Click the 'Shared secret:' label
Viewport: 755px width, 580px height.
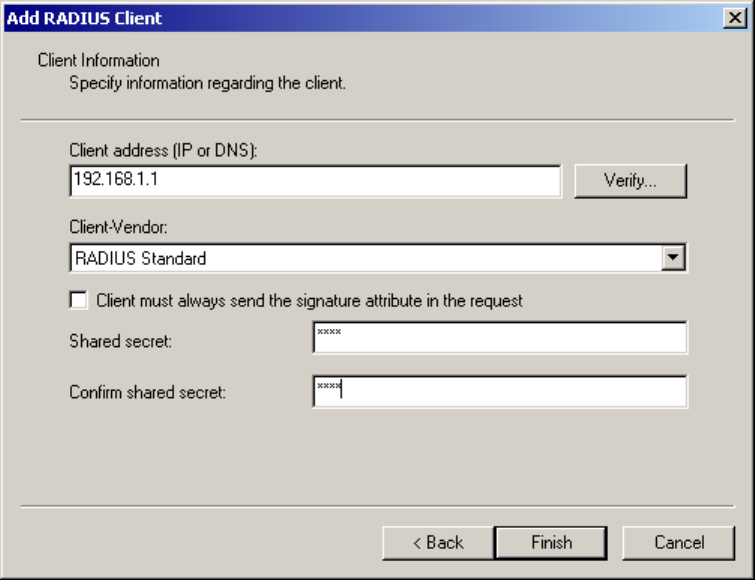(x=120, y=341)
